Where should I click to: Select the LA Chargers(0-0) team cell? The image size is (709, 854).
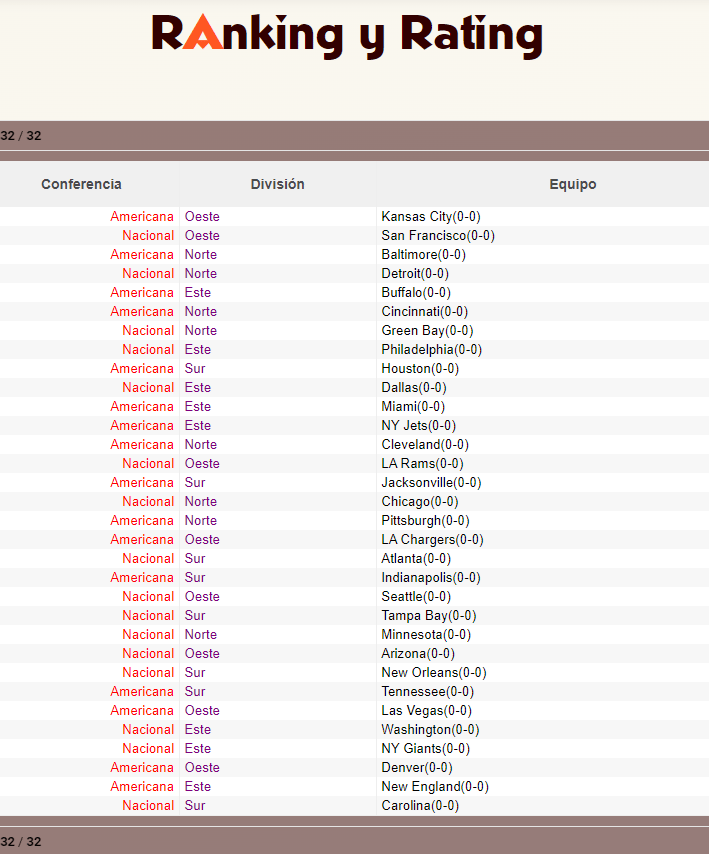432,539
